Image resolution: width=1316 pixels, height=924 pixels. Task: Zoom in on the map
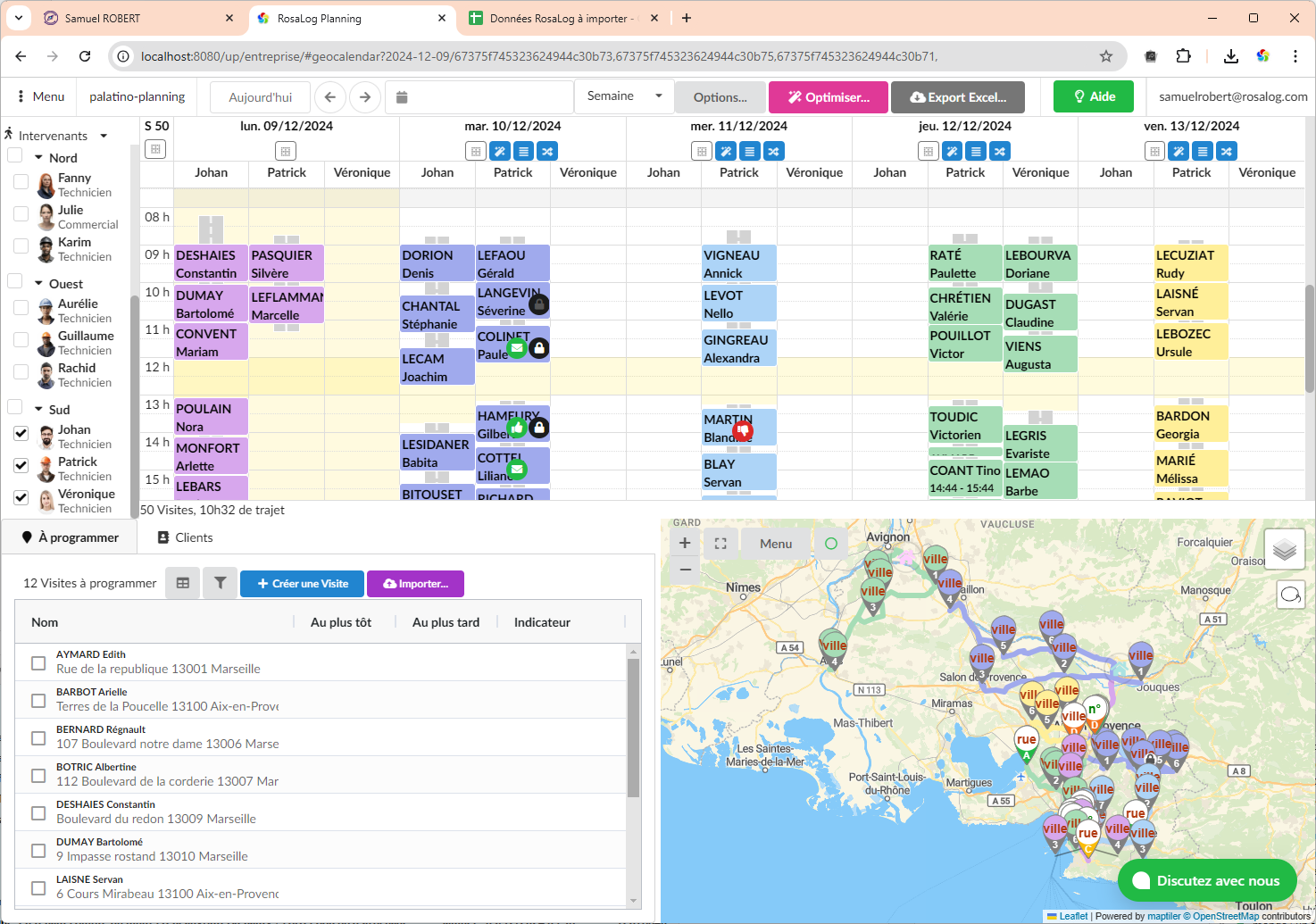click(685, 543)
